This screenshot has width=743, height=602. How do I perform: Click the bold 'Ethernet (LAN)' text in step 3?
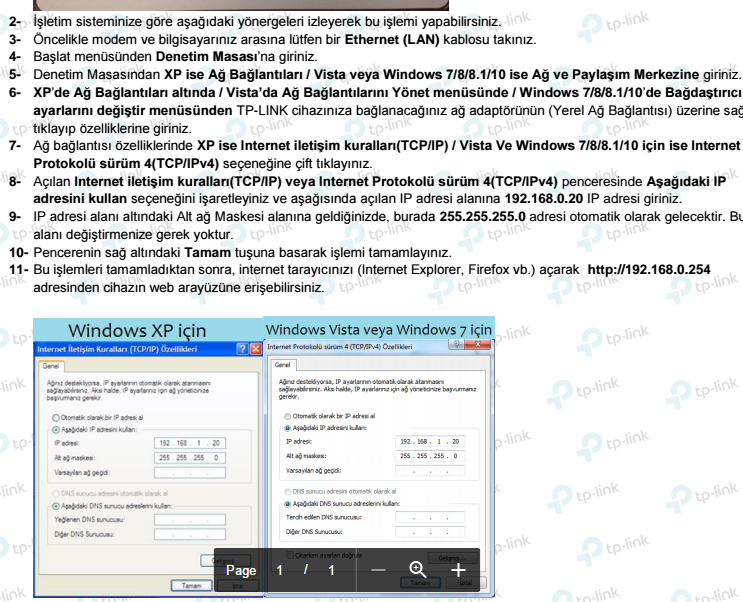tap(392, 39)
